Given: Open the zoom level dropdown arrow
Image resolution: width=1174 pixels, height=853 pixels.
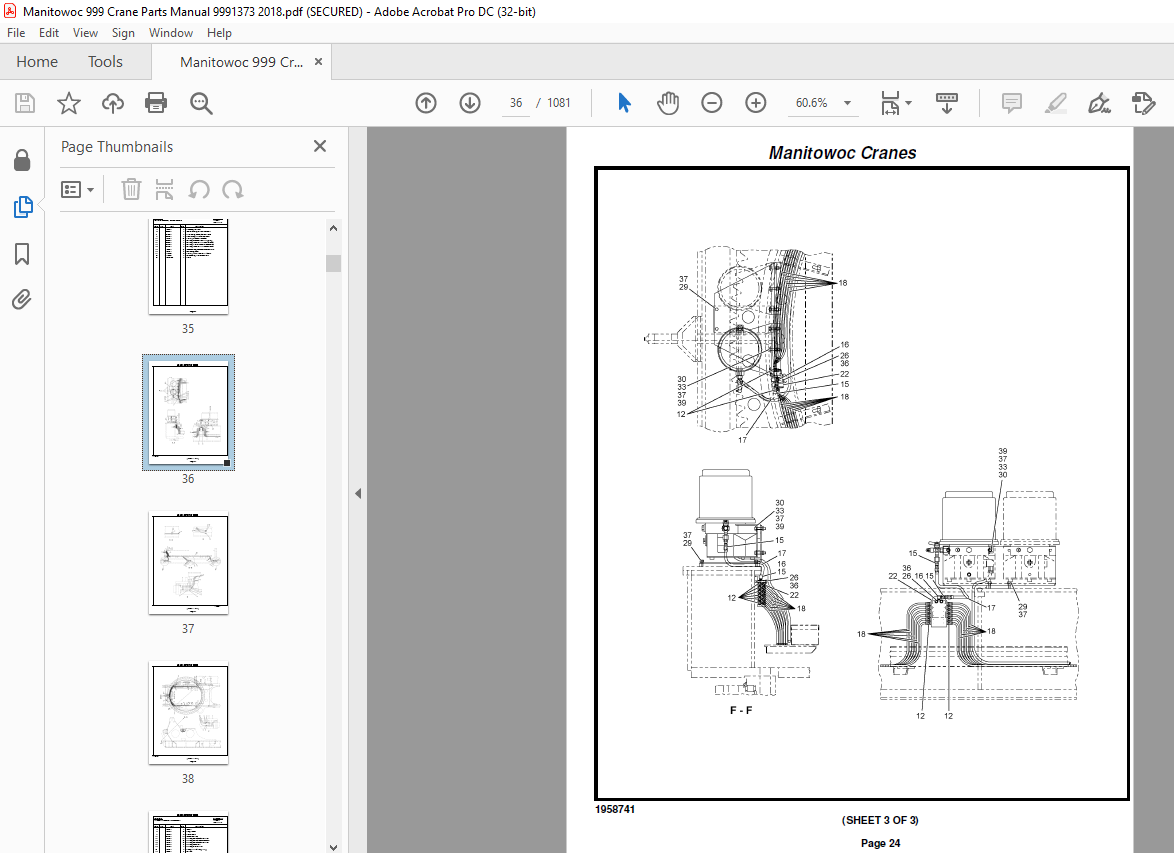Looking at the screenshot, I should [x=848, y=103].
